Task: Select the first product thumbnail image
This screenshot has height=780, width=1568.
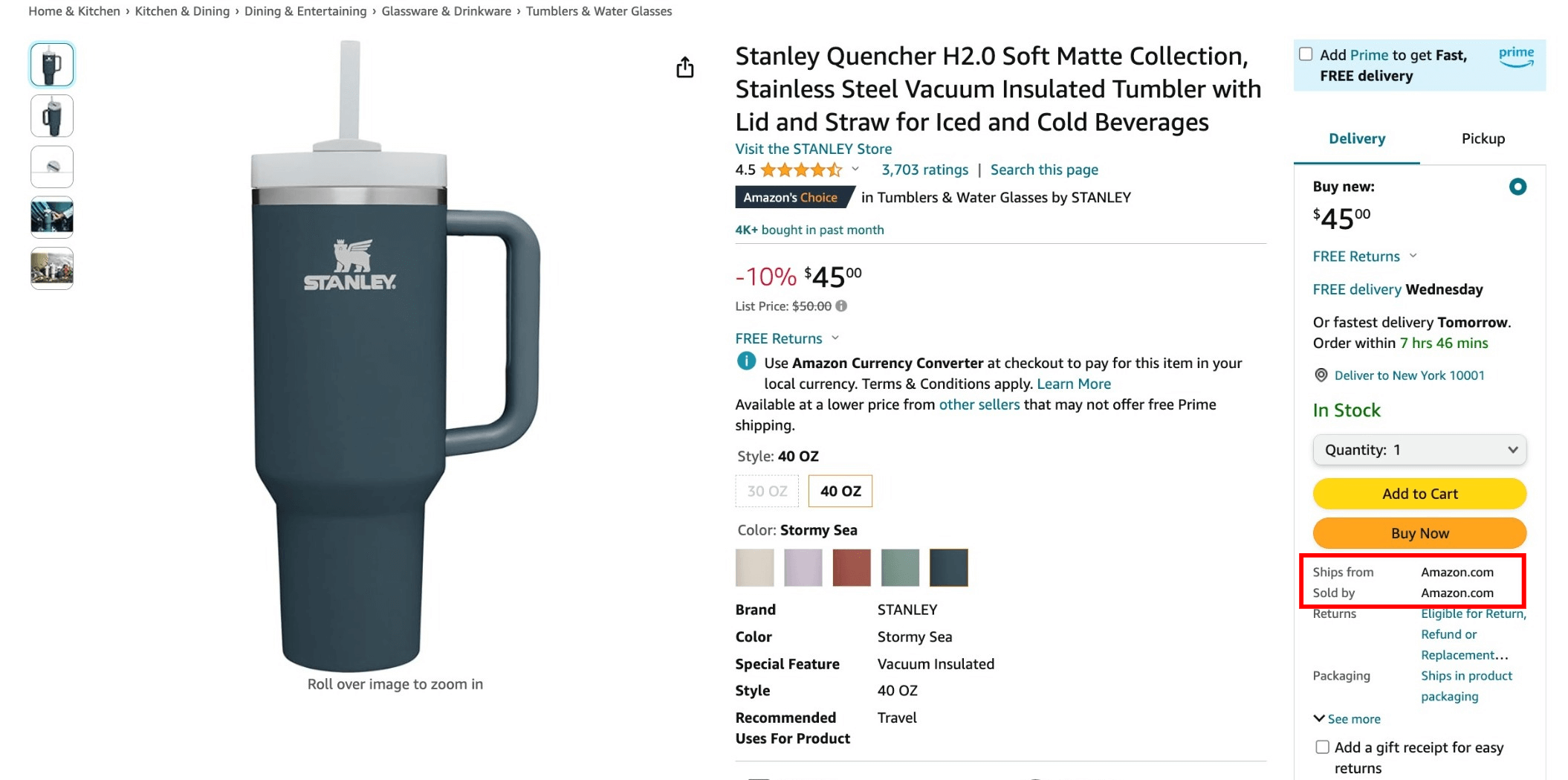Action: (x=52, y=65)
